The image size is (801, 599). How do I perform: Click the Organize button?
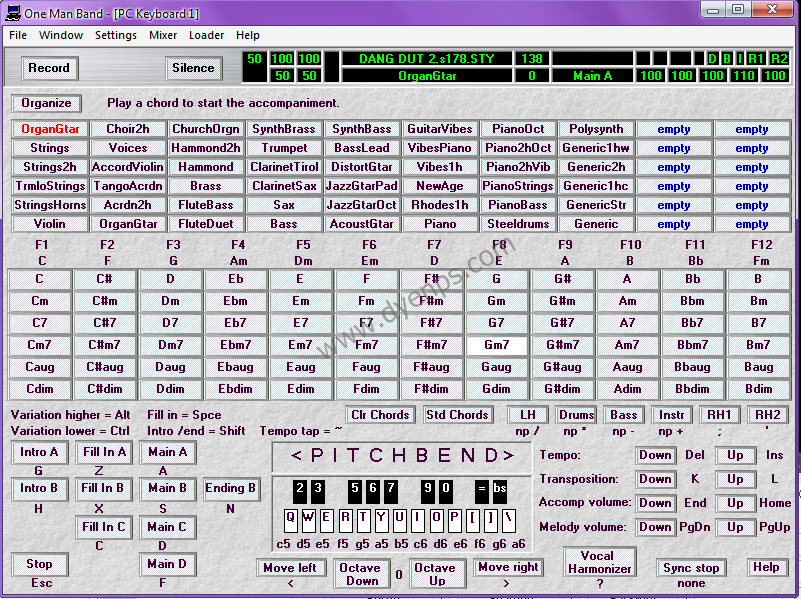tap(45, 103)
